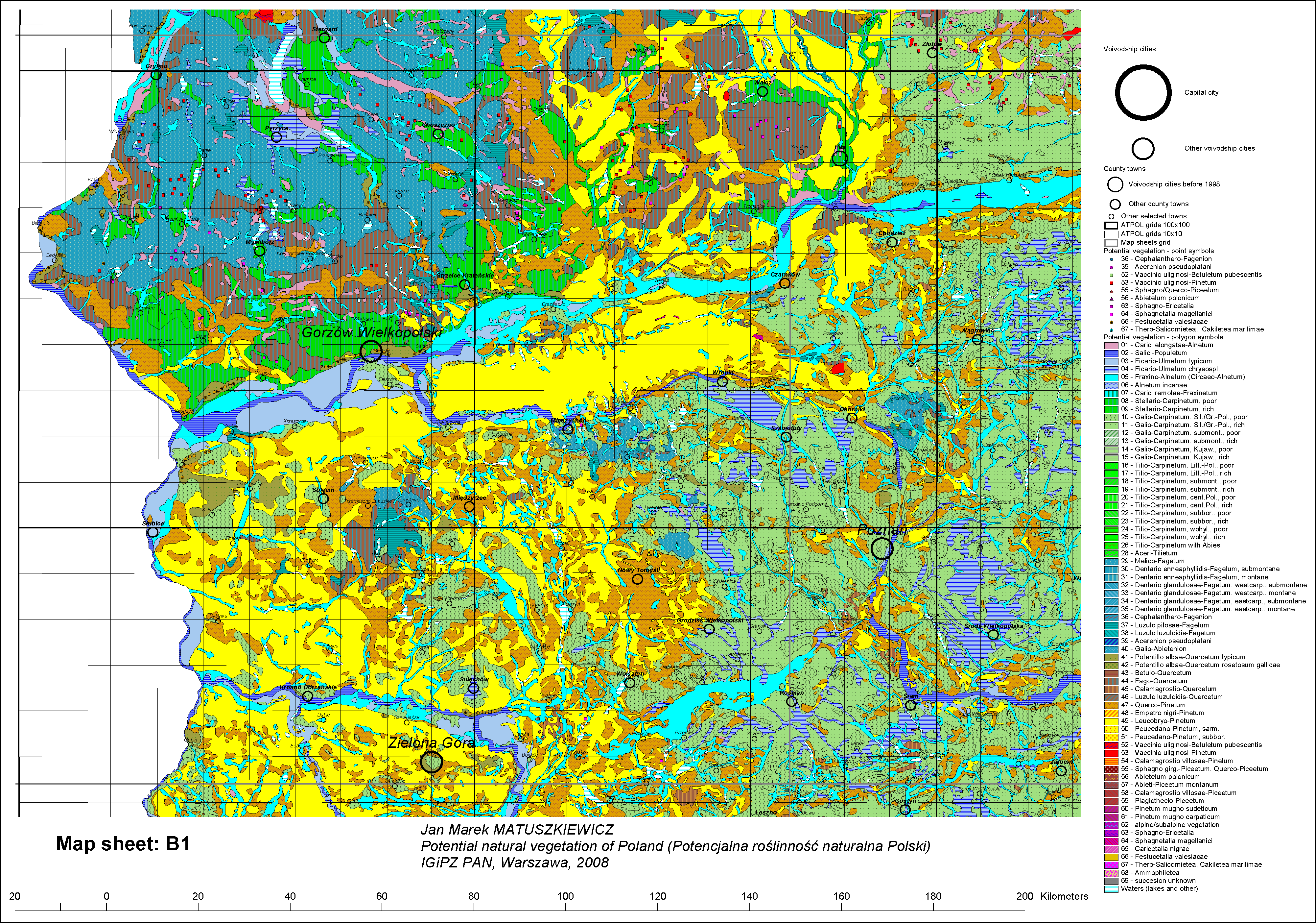Viewport: 1316px width, 923px height.
Task: Click the Nowy Tomyśl circle marker
Action: click(x=637, y=579)
